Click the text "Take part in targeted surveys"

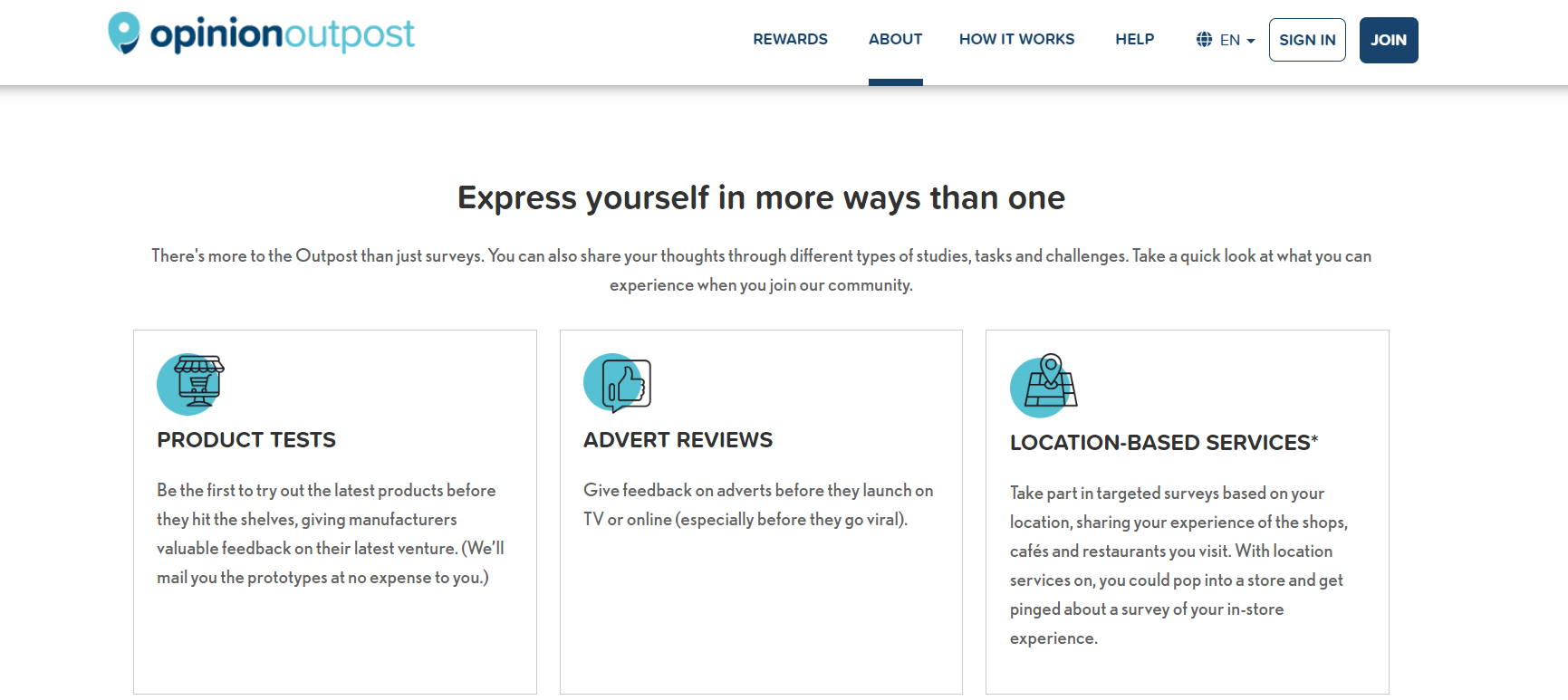click(1114, 493)
